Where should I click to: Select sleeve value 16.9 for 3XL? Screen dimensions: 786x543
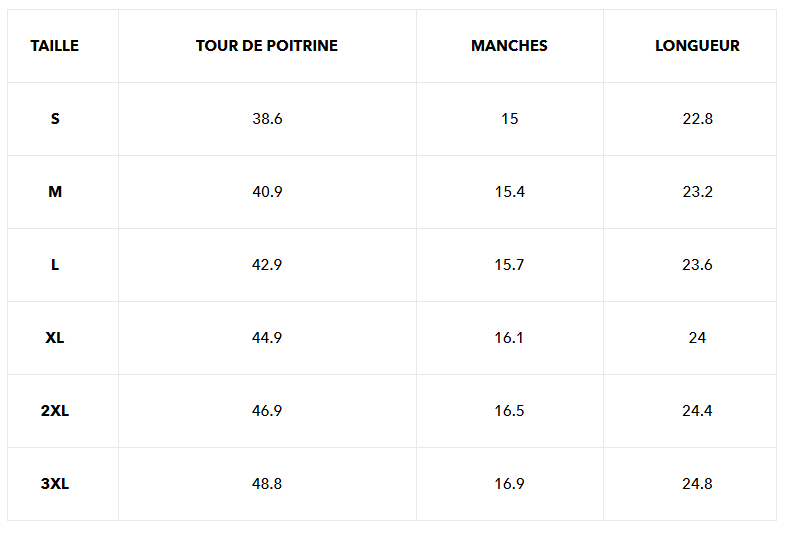[509, 484]
